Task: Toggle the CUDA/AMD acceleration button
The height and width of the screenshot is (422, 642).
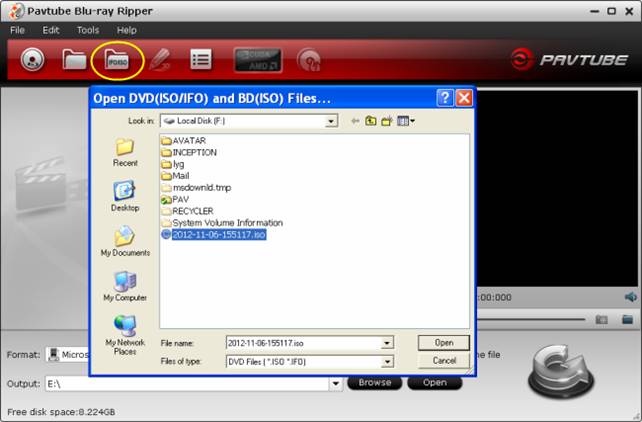Action: point(258,60)
